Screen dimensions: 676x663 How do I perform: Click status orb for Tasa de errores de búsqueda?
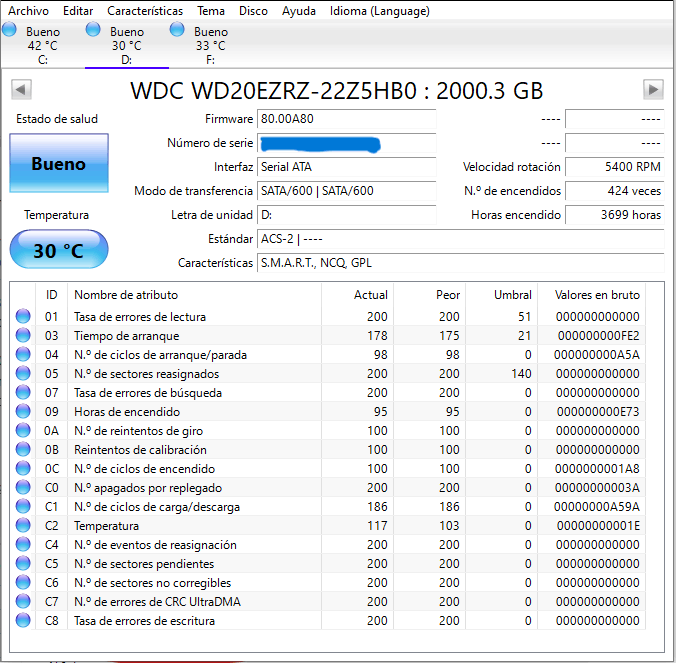23,392
